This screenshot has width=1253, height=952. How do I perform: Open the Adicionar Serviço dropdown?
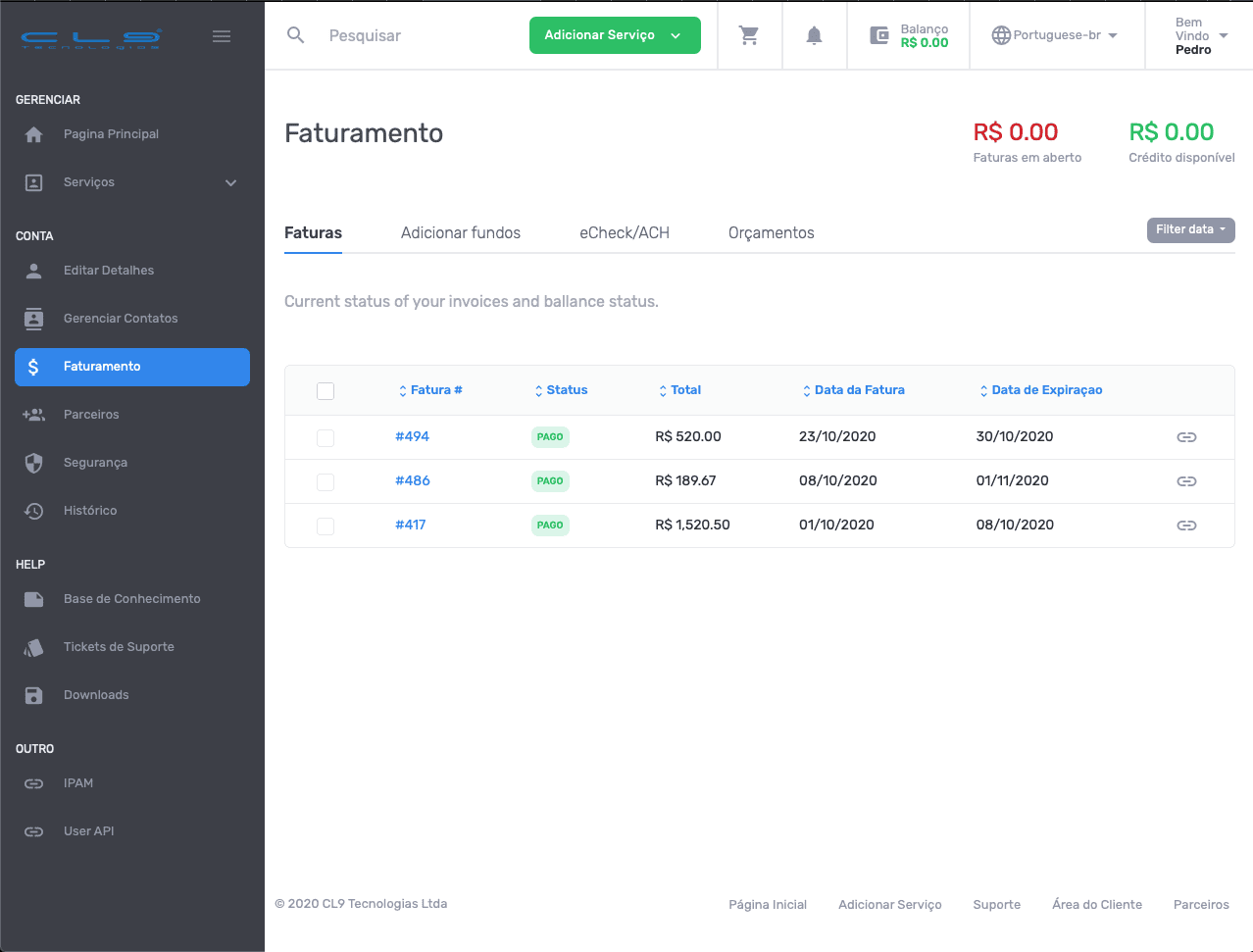(615, 35)
